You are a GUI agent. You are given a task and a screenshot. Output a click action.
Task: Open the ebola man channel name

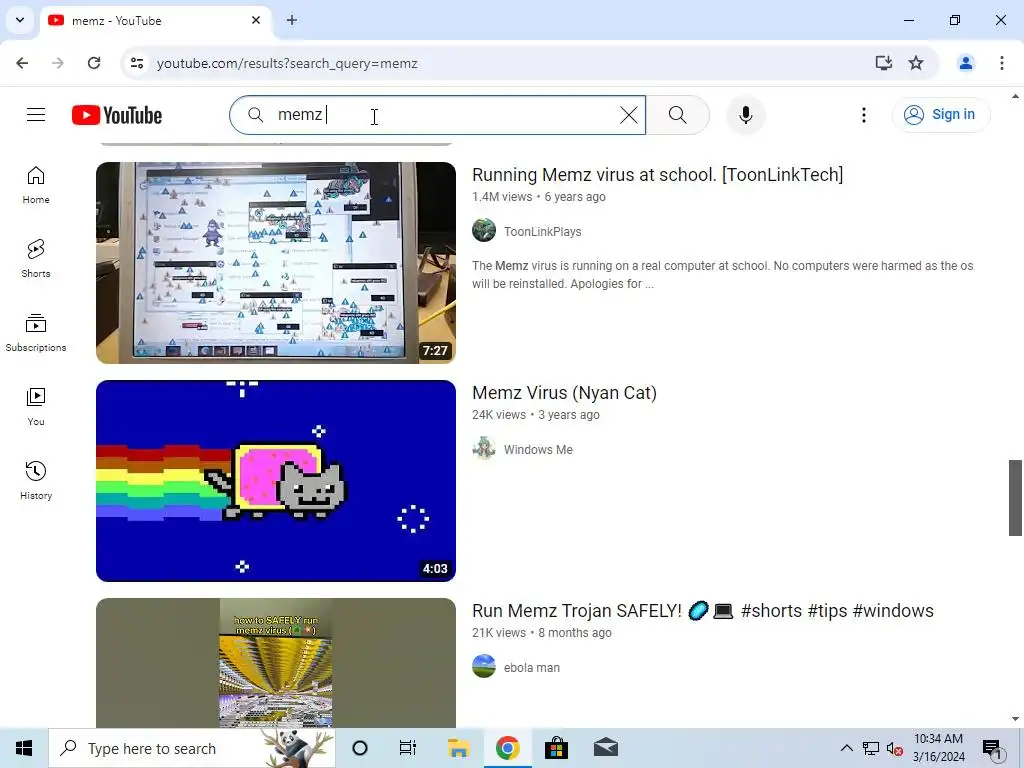[532, 668]
